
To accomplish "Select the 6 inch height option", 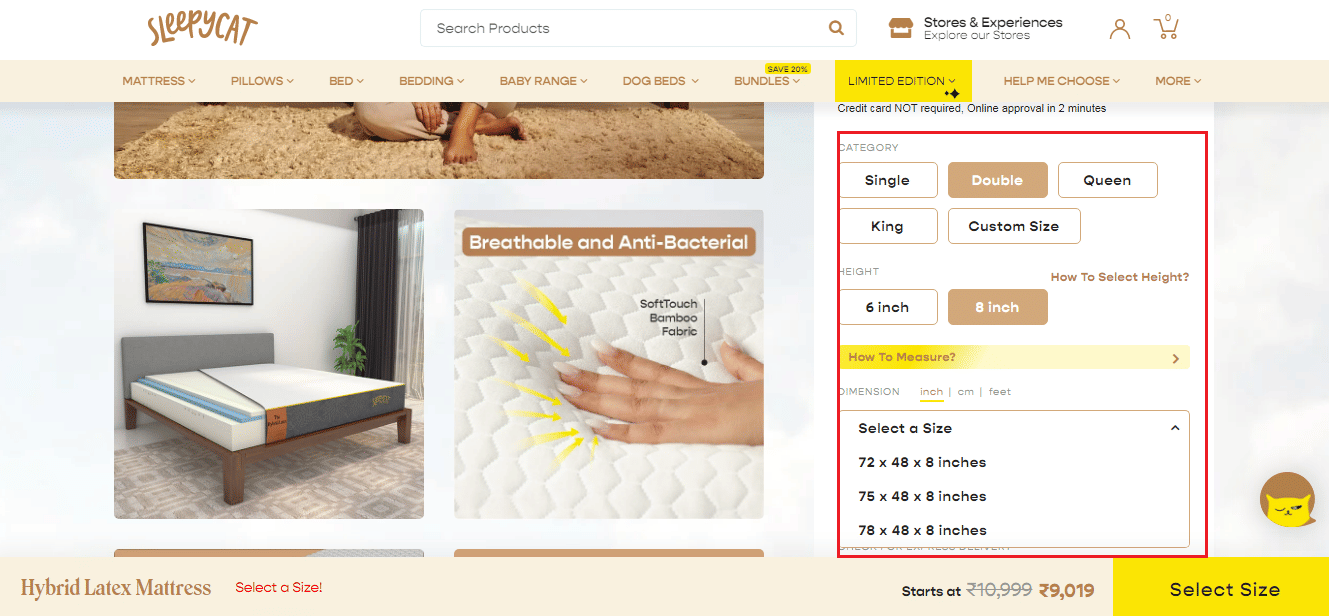I will coord(887,307).
